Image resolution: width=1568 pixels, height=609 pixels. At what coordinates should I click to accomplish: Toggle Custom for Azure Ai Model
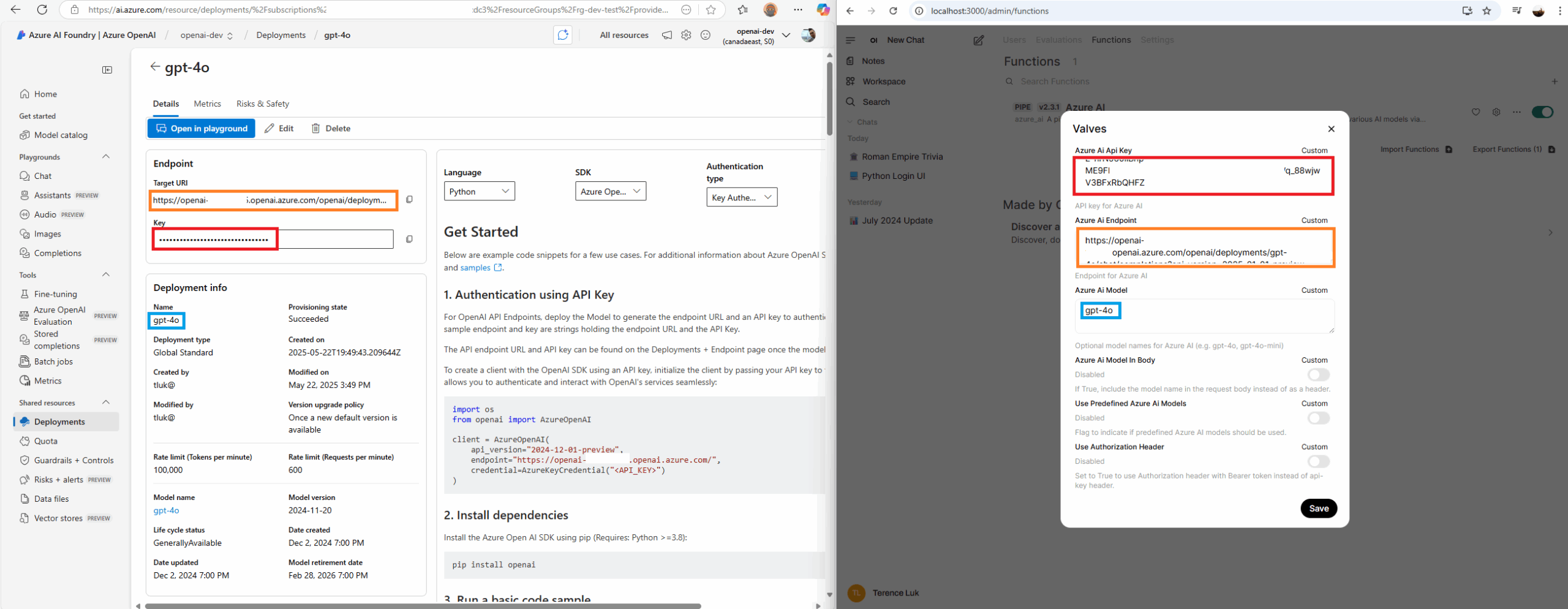(x=1314, y=290)
